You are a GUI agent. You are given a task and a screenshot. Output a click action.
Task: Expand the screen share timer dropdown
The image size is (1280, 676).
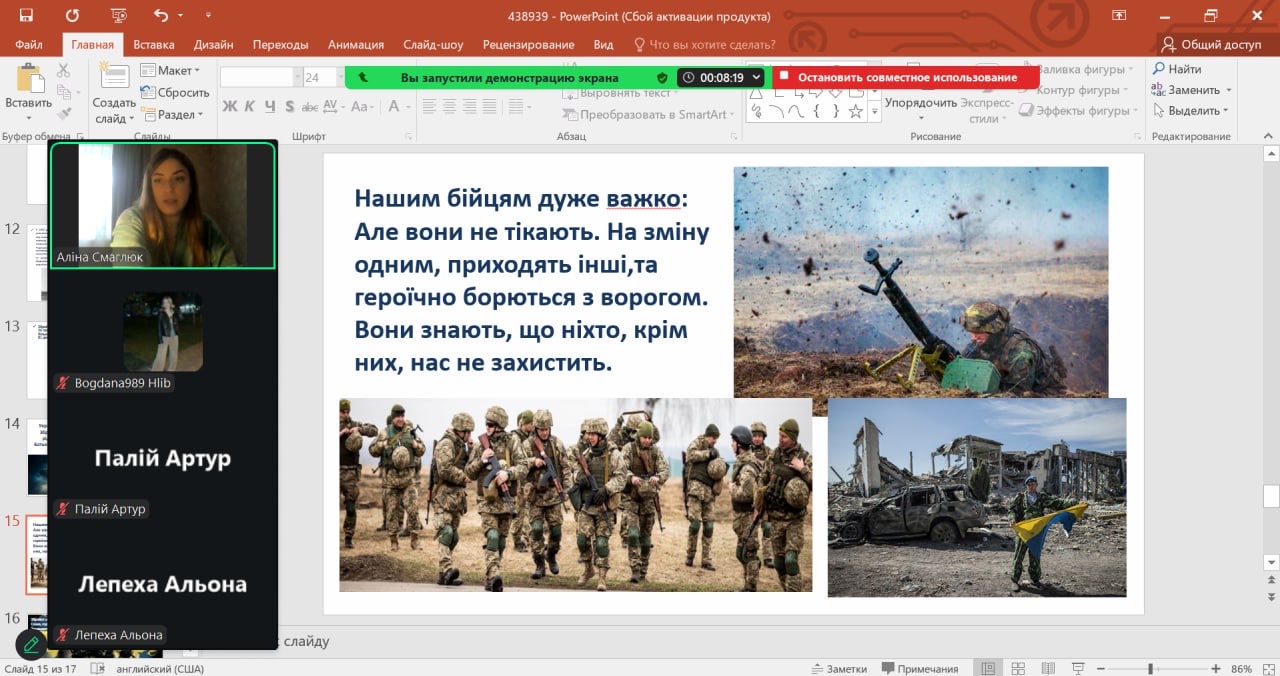pos(756,78)
